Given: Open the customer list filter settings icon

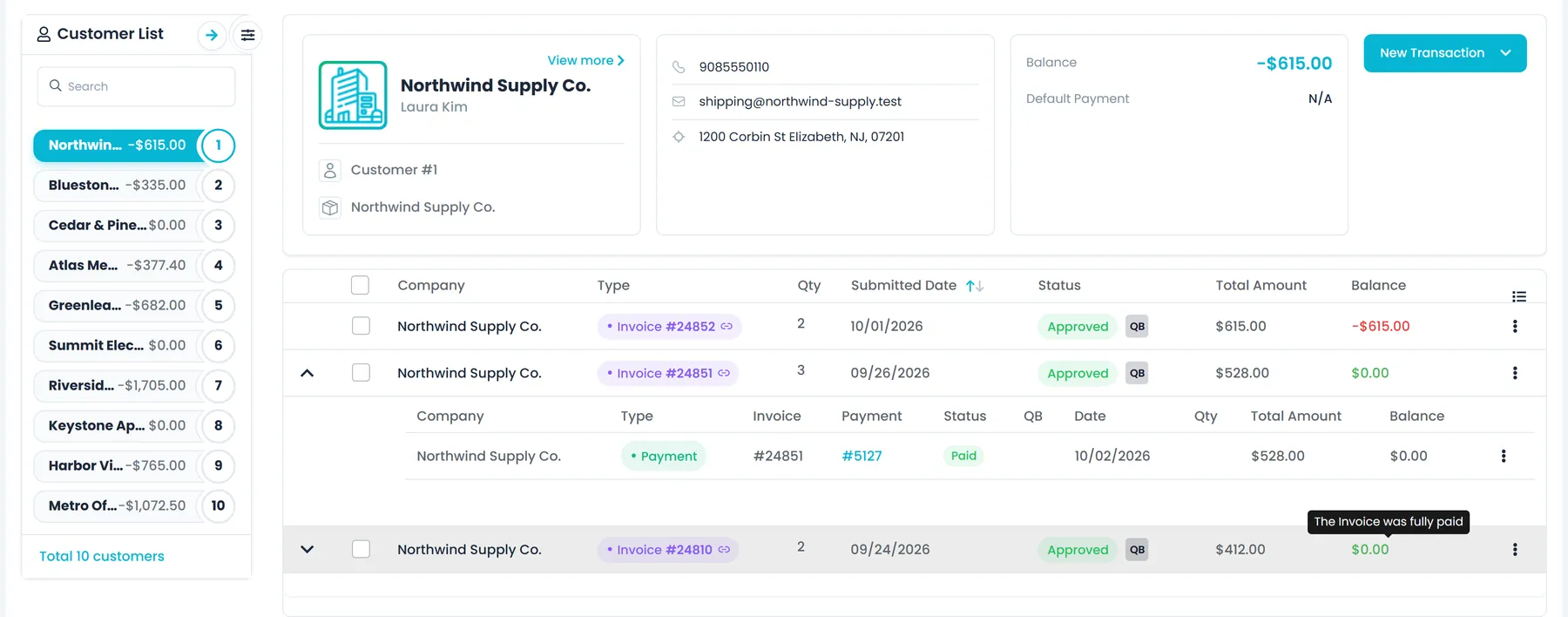Looking at the screenshot, I should tap(248, 35).
